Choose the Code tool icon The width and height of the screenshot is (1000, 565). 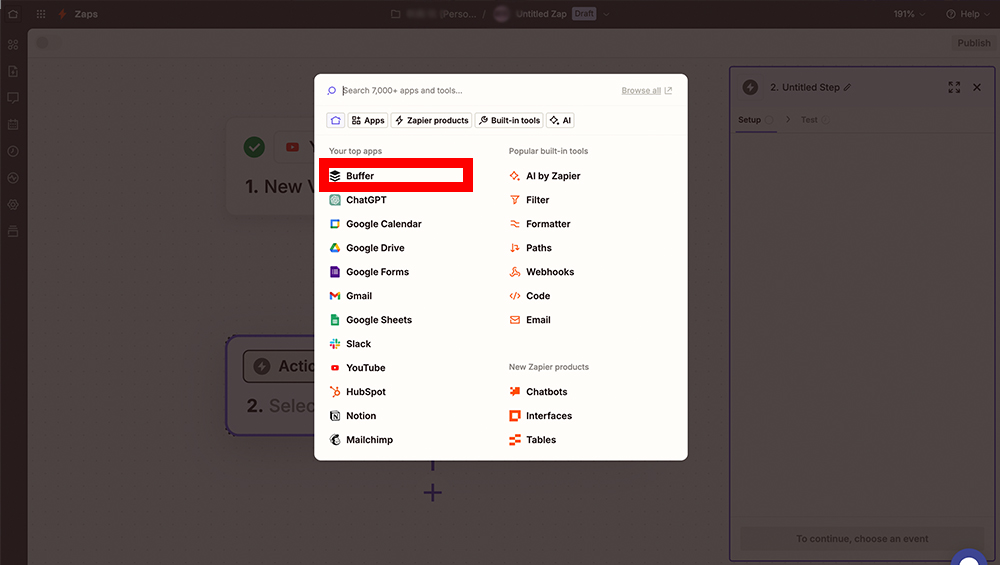click(x=515, y=296)
